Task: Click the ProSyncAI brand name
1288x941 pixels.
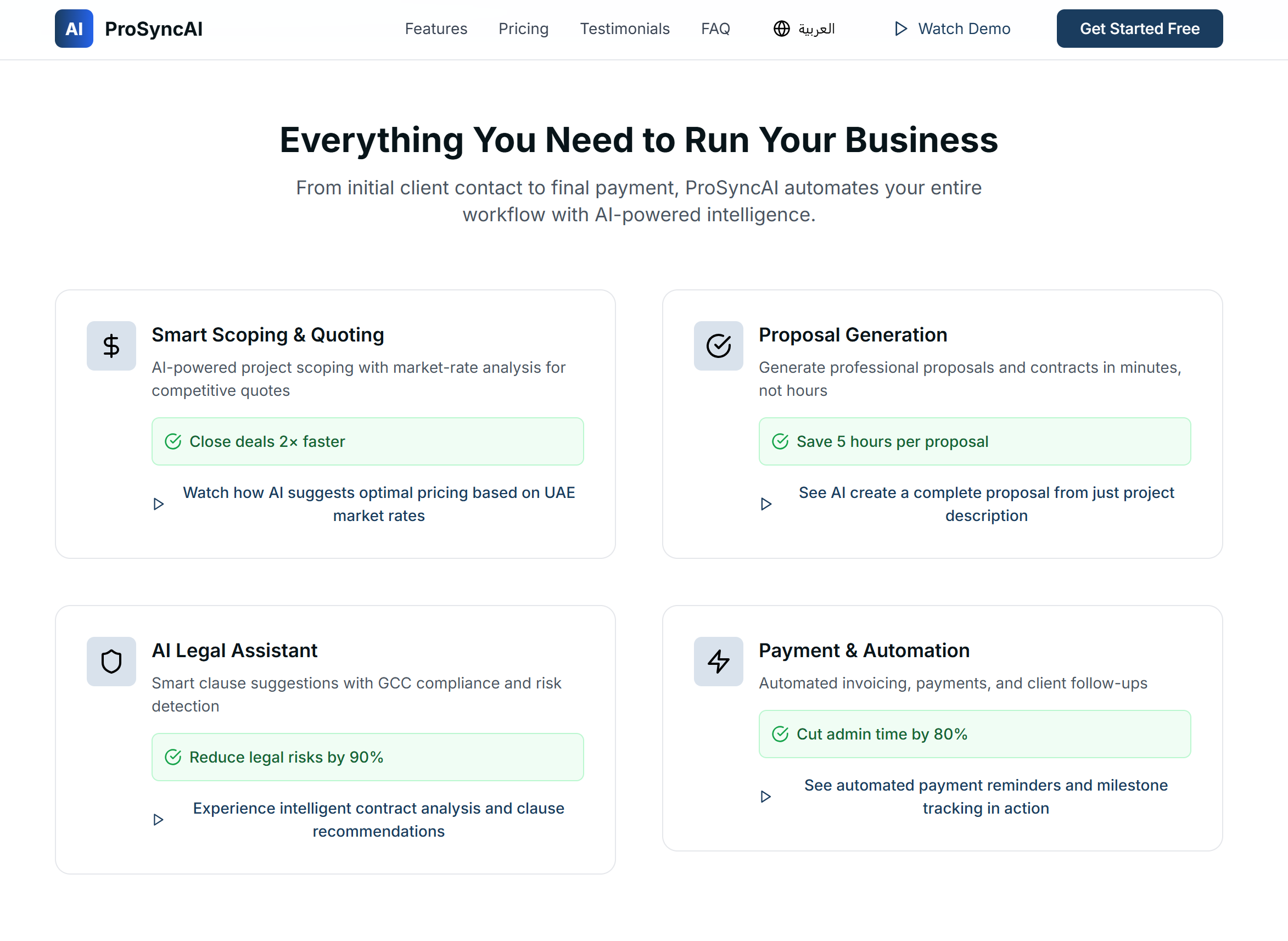Action: point(153,29)
